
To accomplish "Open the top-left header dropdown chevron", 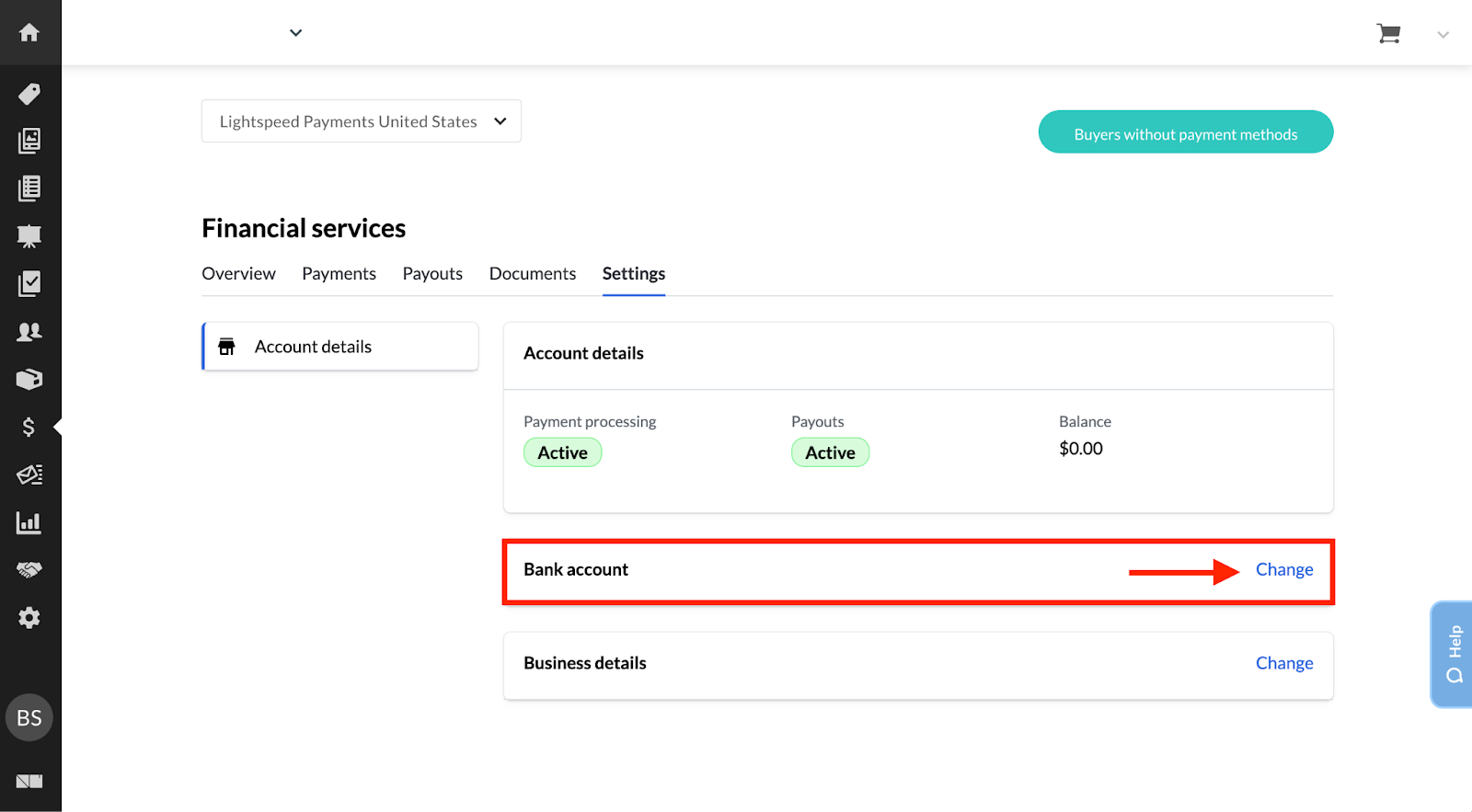I will pos(295,33).
